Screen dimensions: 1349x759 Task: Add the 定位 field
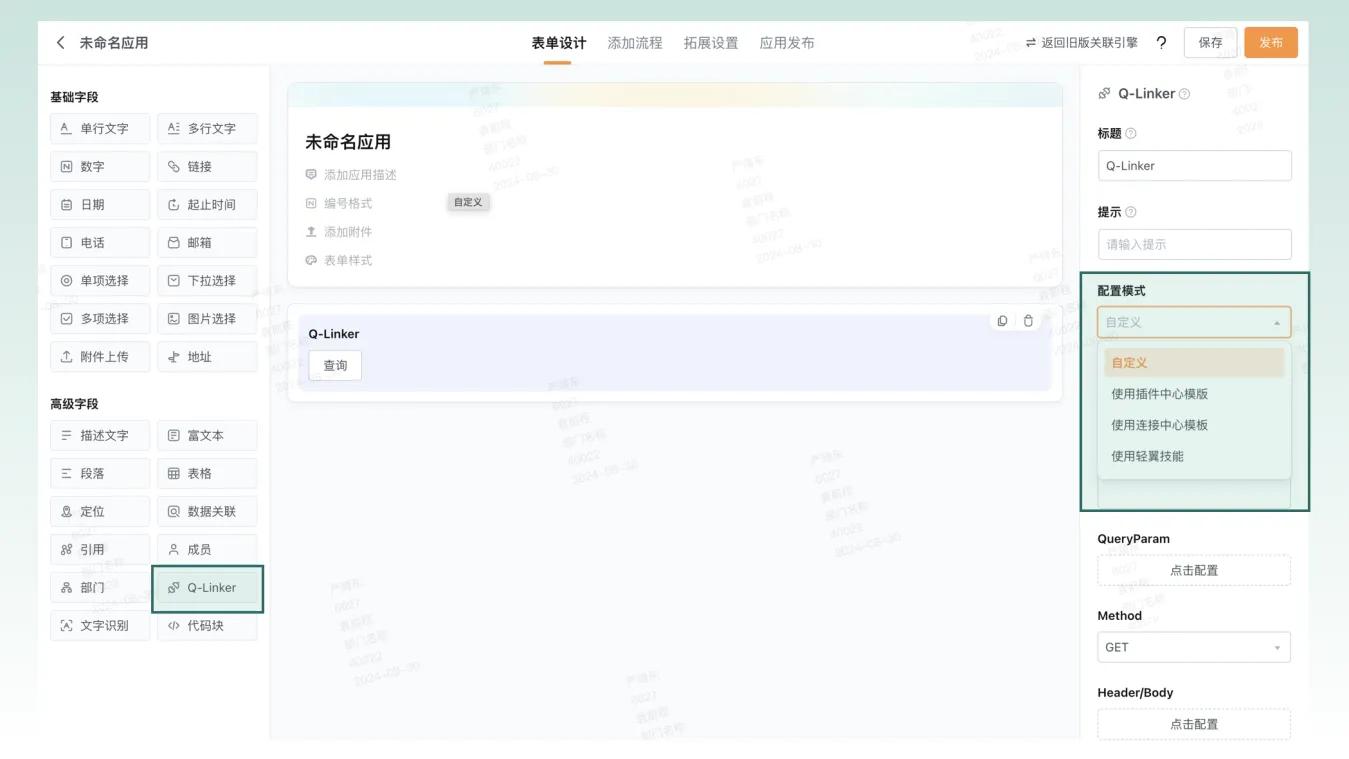[x=100, y=511]
